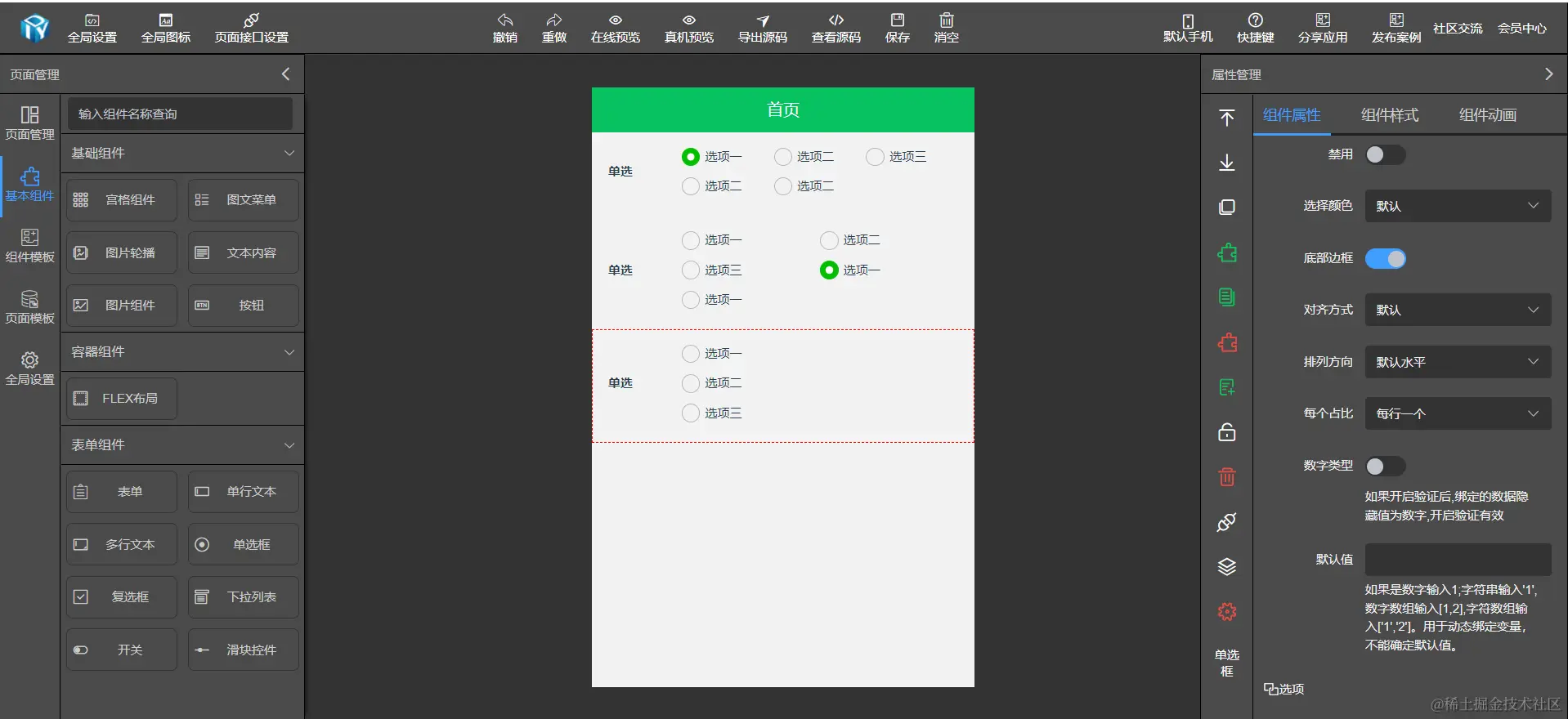Switch to the 组件属性 tab
Viewport: 1568px width, 719px height.
coord(1292,115)
